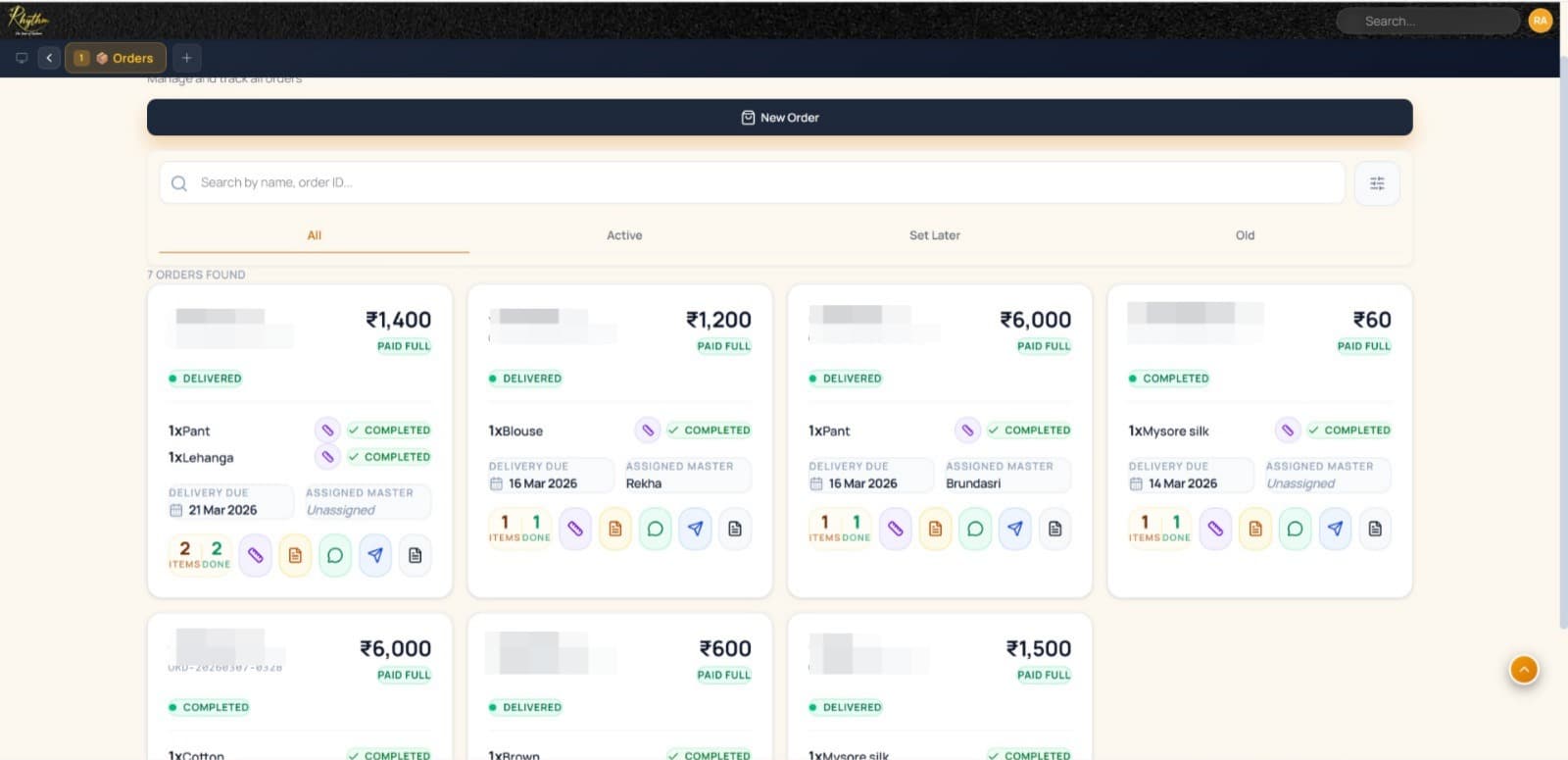Open measurements icon beside Pant in ₹1,400 card
Viewport: 1568px width, 760px height.
(327, 430)
